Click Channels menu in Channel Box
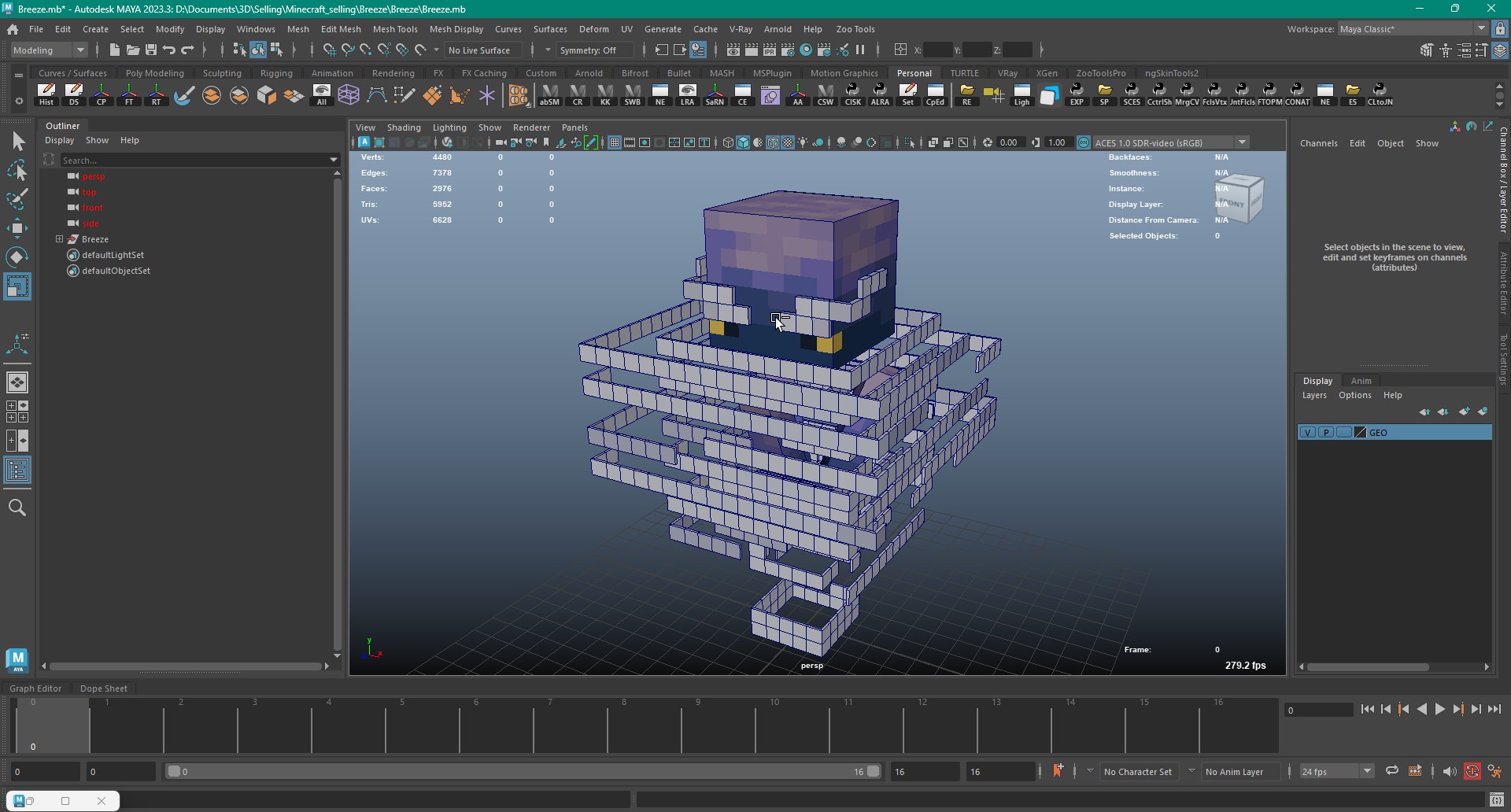The width and height of the screenshot is (1511, 812). click(x=1319, y=143)
